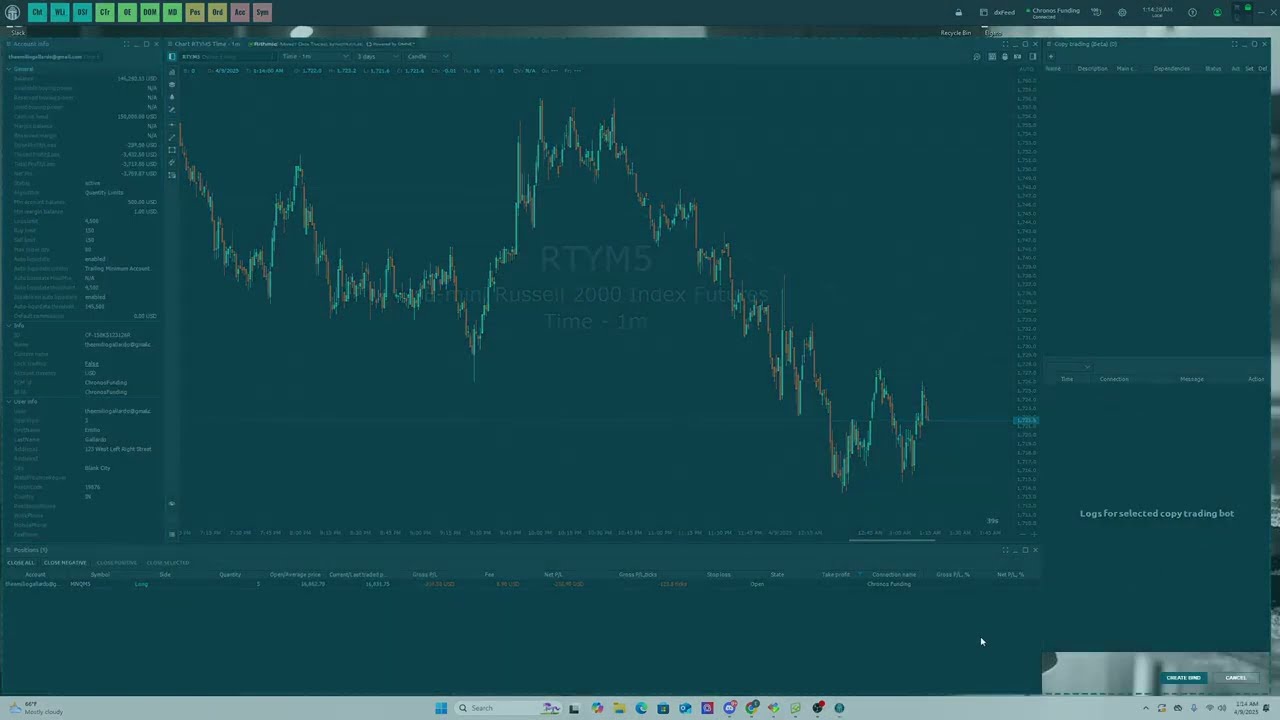Open the settings gear icon
1280x720 pixels.
pos(1122,12)
